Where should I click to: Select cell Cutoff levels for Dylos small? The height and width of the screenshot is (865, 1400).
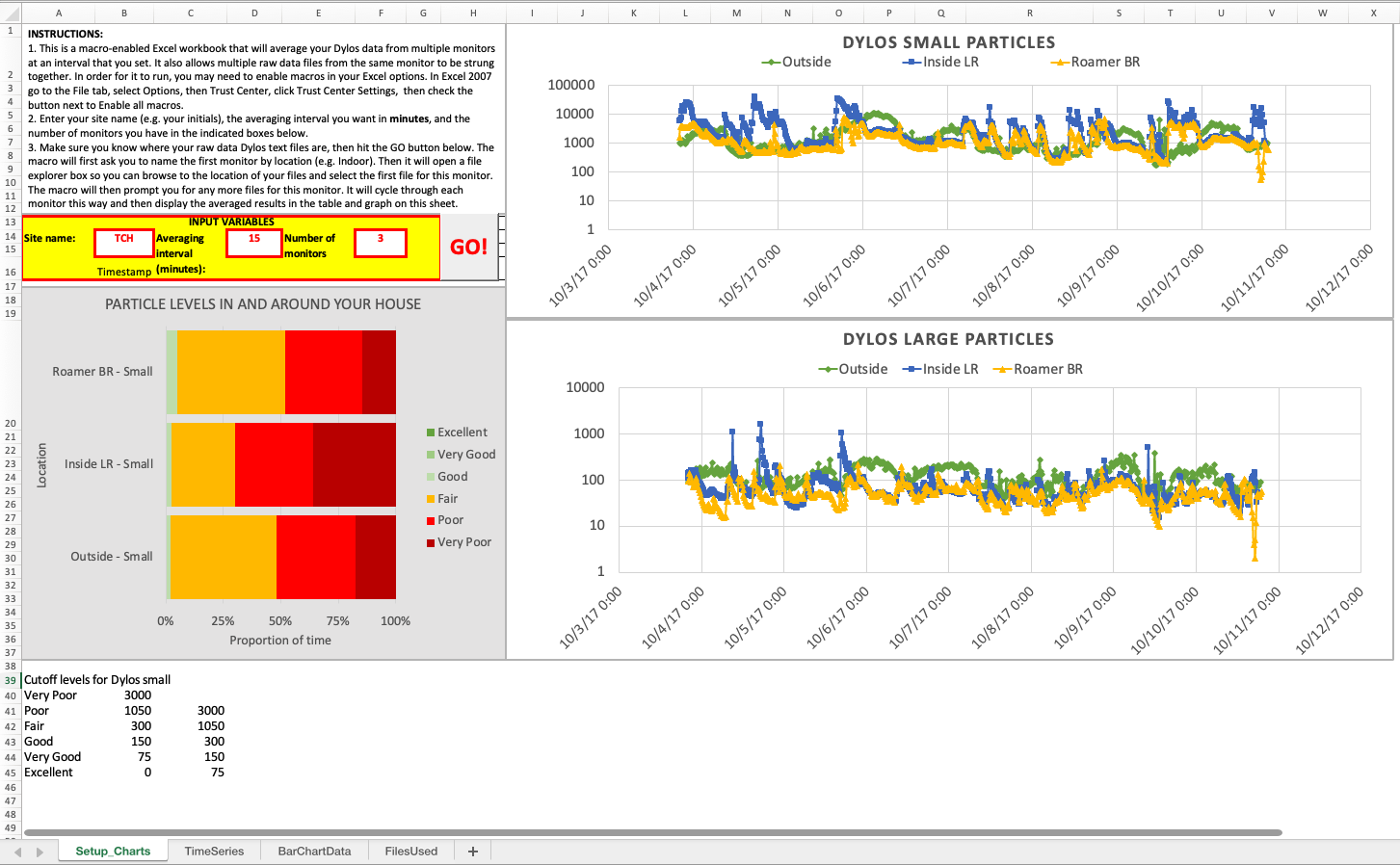(97, 680)
